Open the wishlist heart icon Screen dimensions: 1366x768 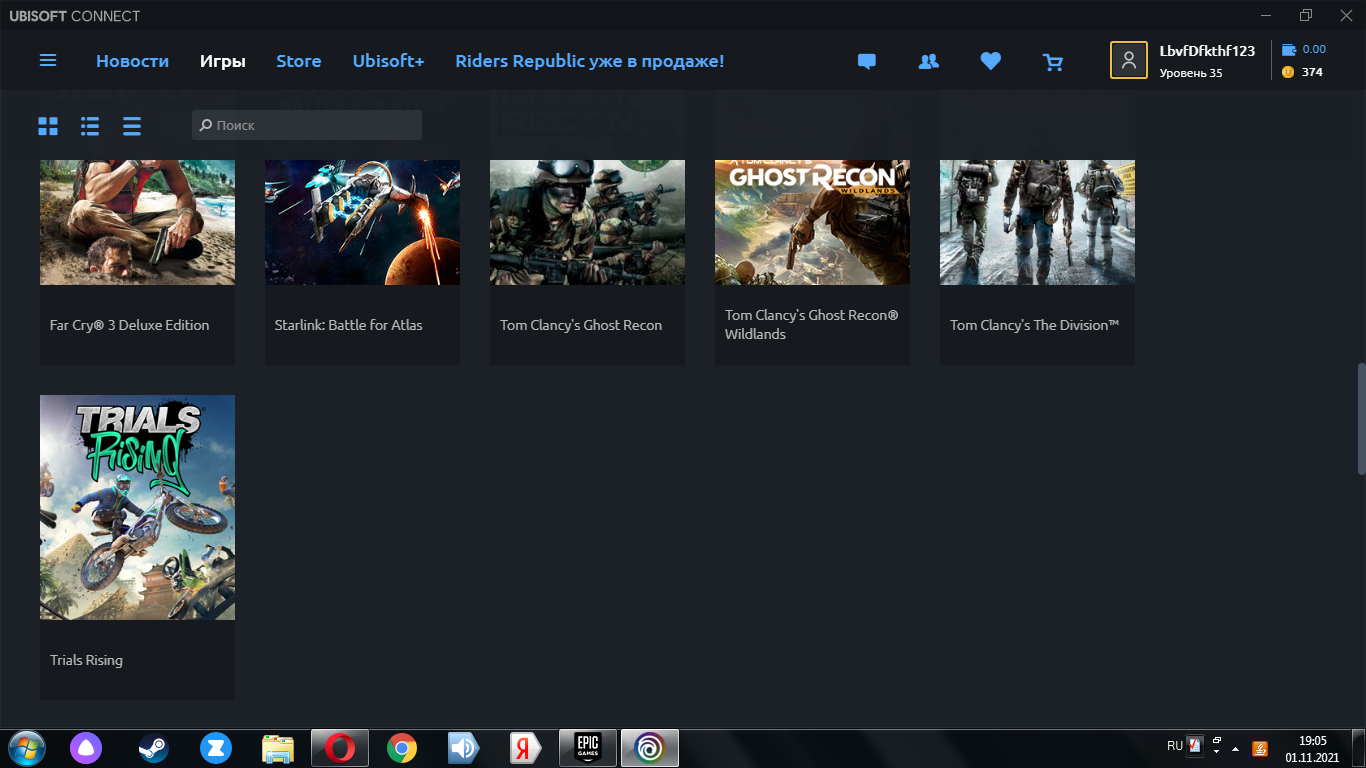(991, 62)
